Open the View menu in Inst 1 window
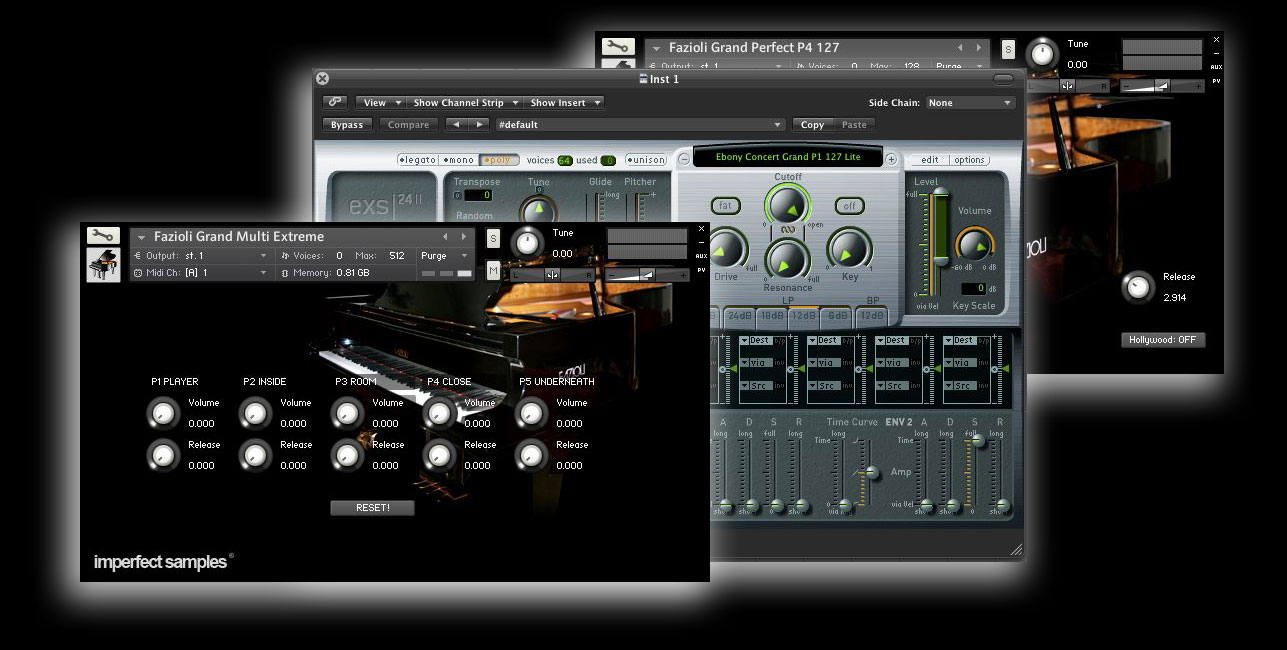The width and height of the screenshot is (1287, 650). coord(381,102)
